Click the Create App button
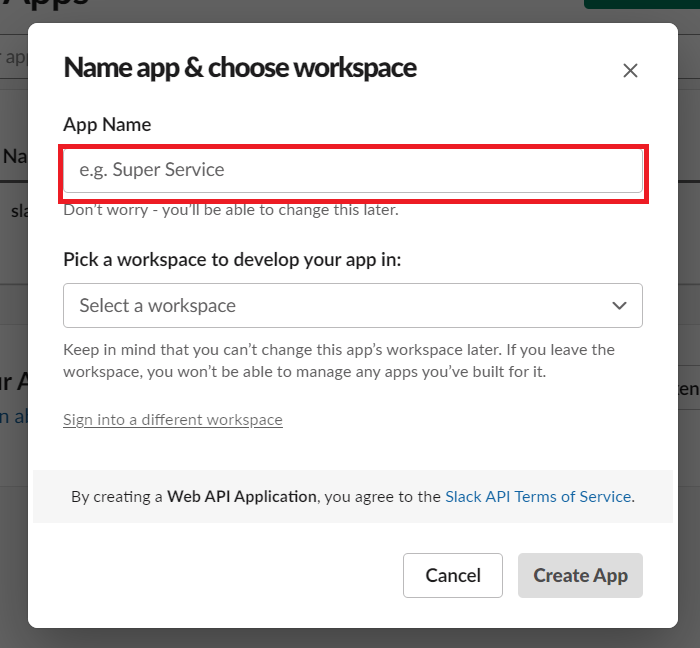Viewport: 700px width, 648px height. 580,576
